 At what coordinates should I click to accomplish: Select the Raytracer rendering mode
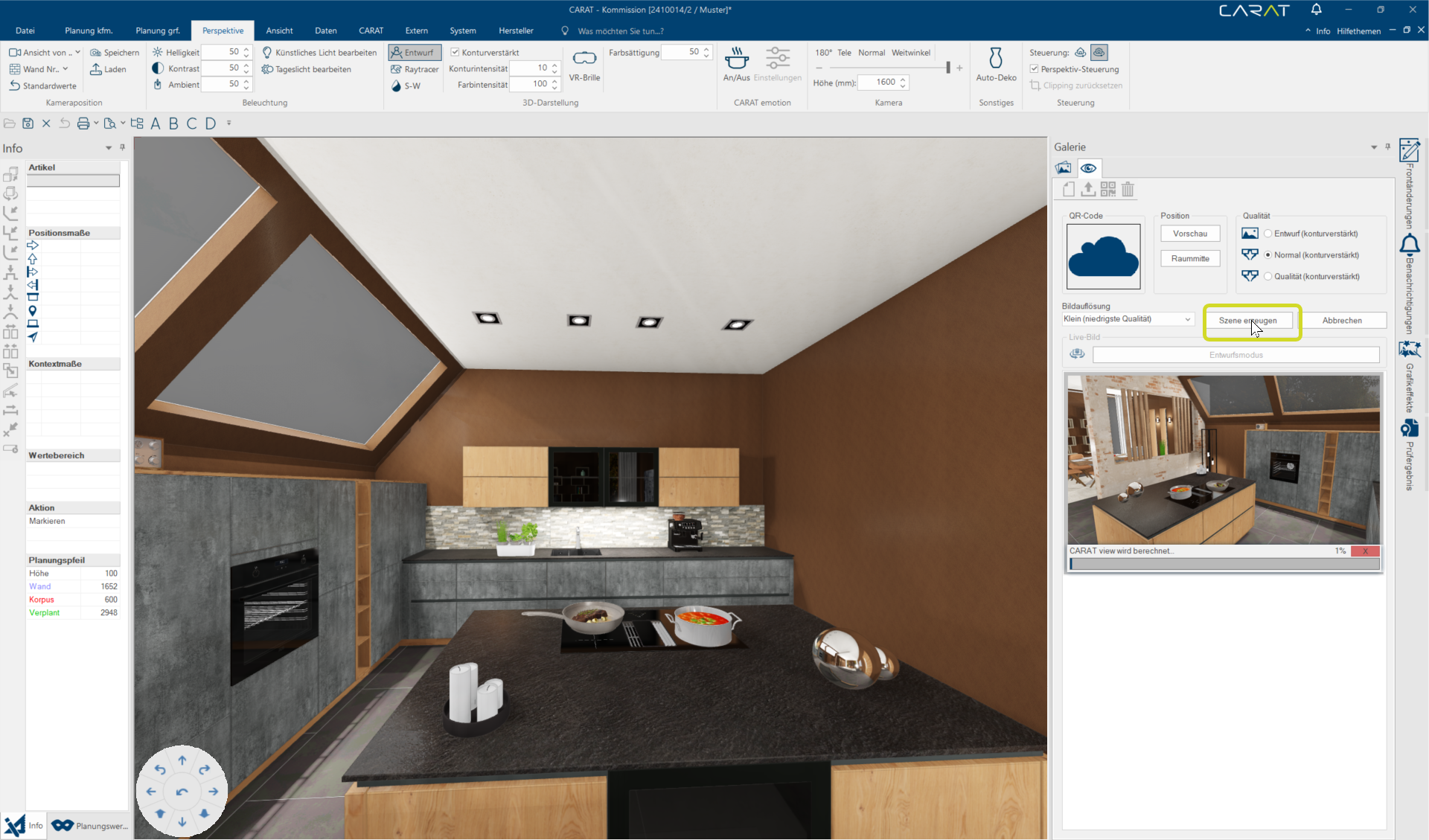point(415,69)
